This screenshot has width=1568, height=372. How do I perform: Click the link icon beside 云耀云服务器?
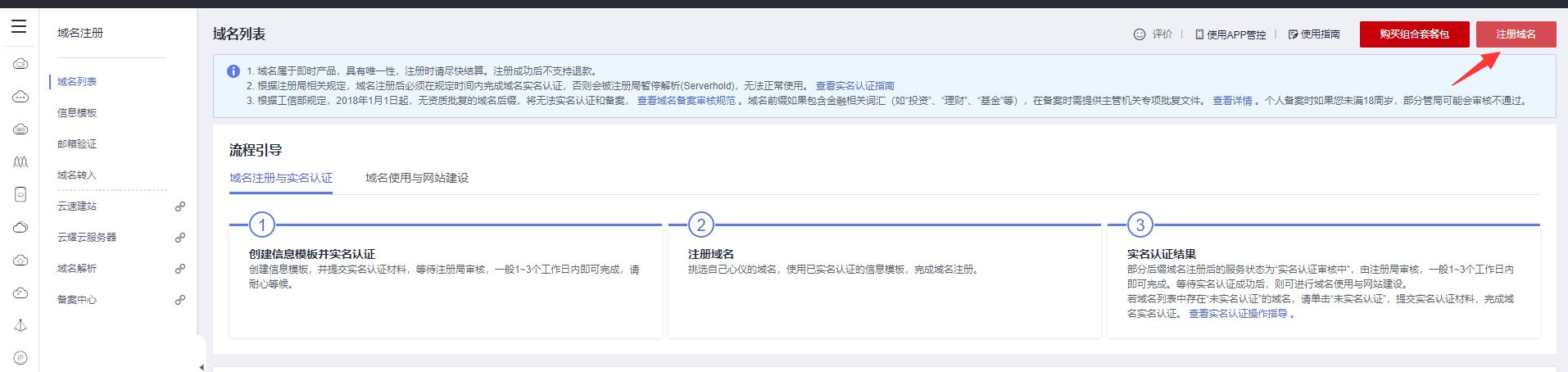click(180, 238)
